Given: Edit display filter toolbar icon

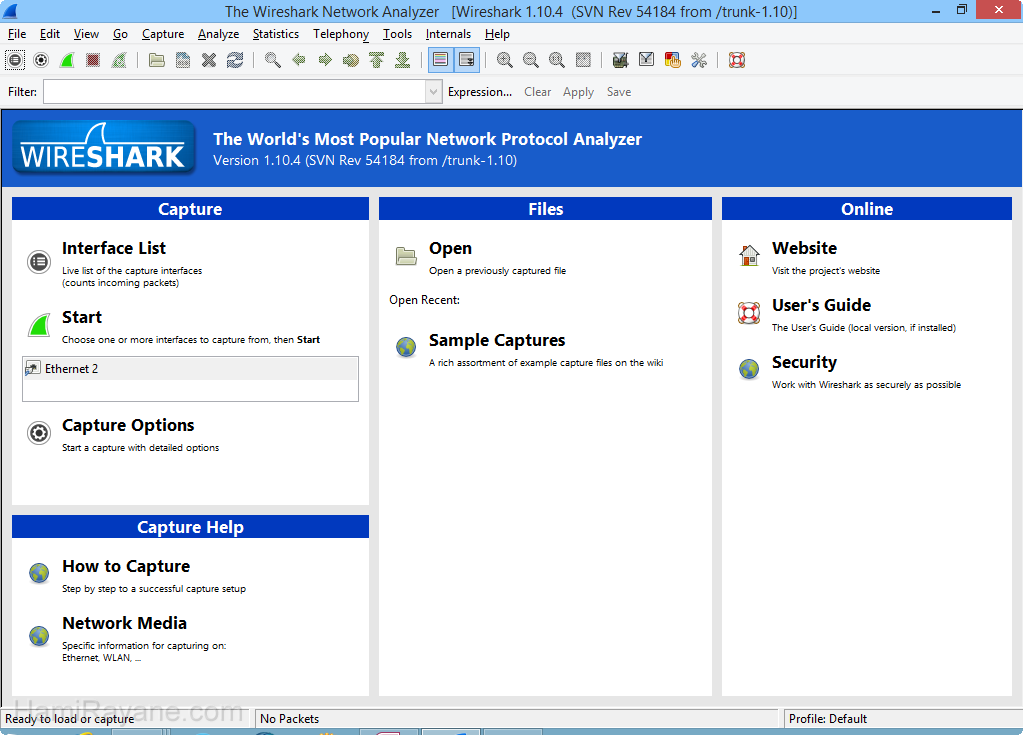Looking at the screenshot, I should coord(647,60).
